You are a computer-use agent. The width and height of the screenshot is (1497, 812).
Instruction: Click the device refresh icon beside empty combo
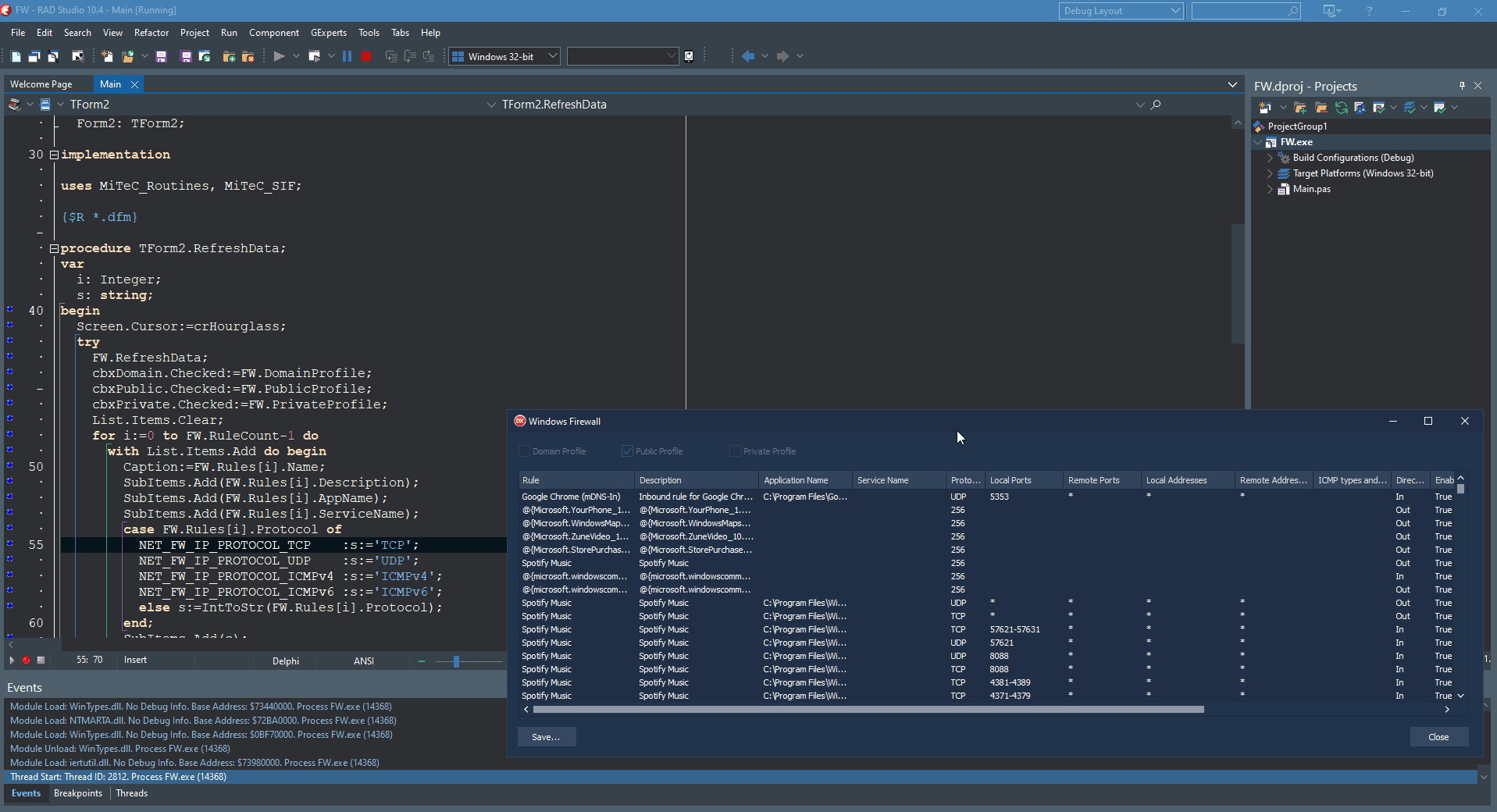click(x=689, y=56)
